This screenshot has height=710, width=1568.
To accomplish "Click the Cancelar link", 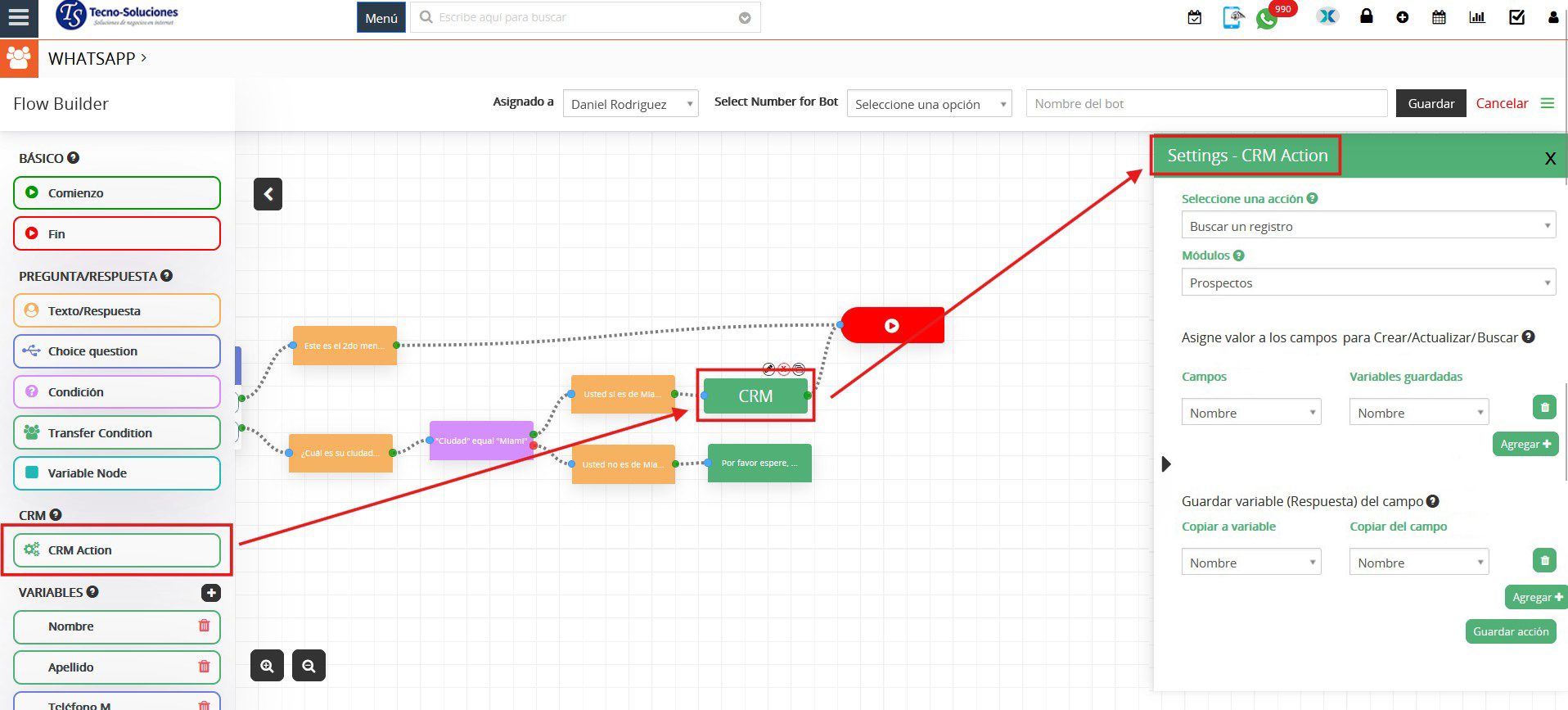I will coord(1502,103).
